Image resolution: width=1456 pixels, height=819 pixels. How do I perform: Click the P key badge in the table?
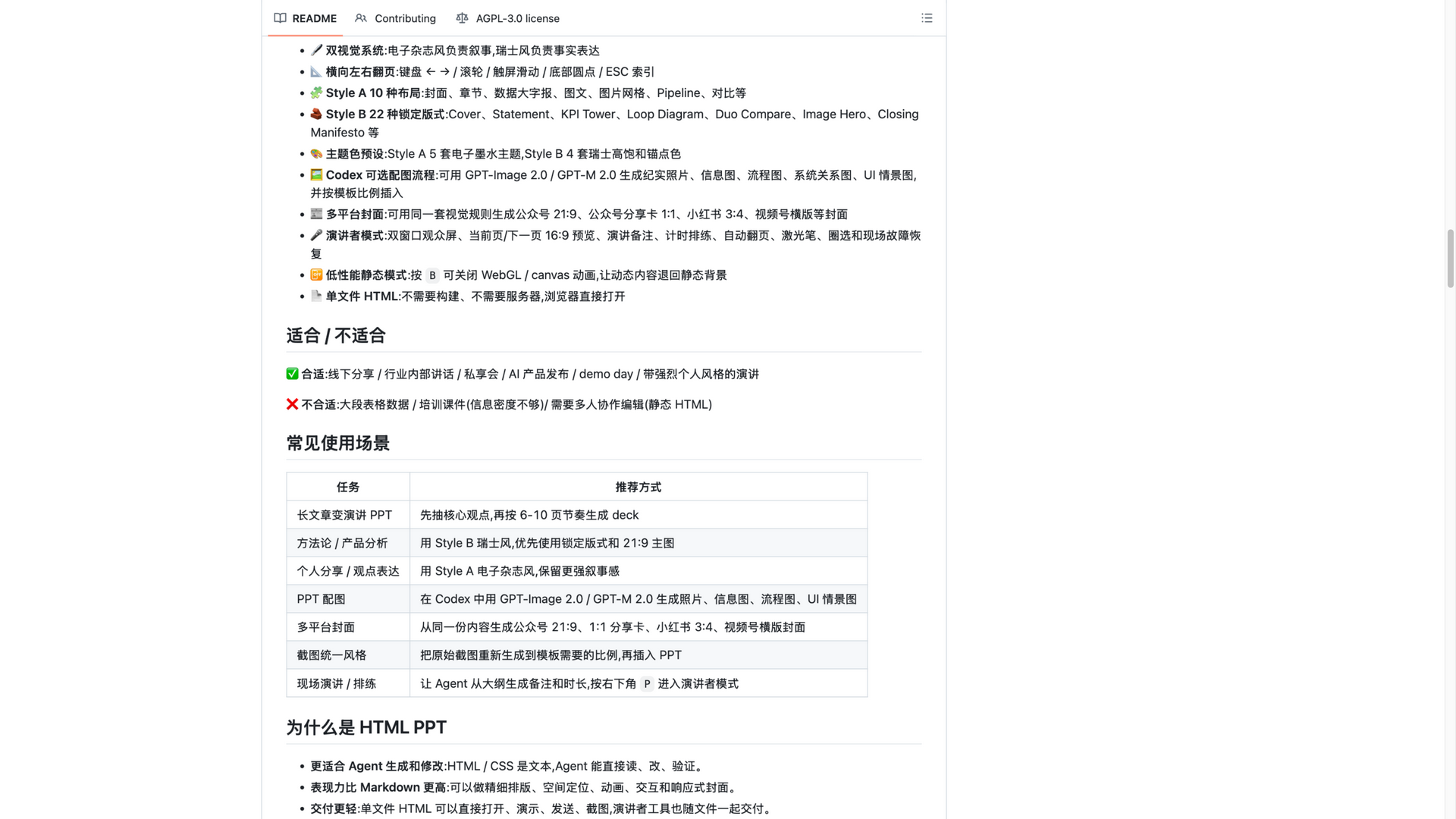(647, 684)
